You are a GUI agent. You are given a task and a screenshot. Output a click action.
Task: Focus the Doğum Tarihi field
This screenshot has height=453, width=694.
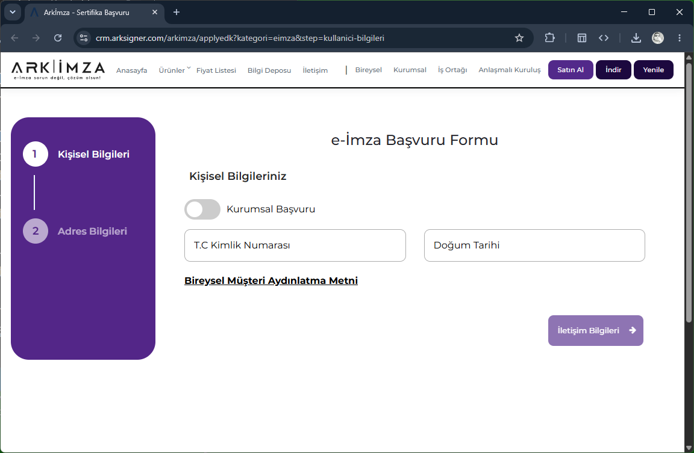pyautogui.click(x=534, y=245)
